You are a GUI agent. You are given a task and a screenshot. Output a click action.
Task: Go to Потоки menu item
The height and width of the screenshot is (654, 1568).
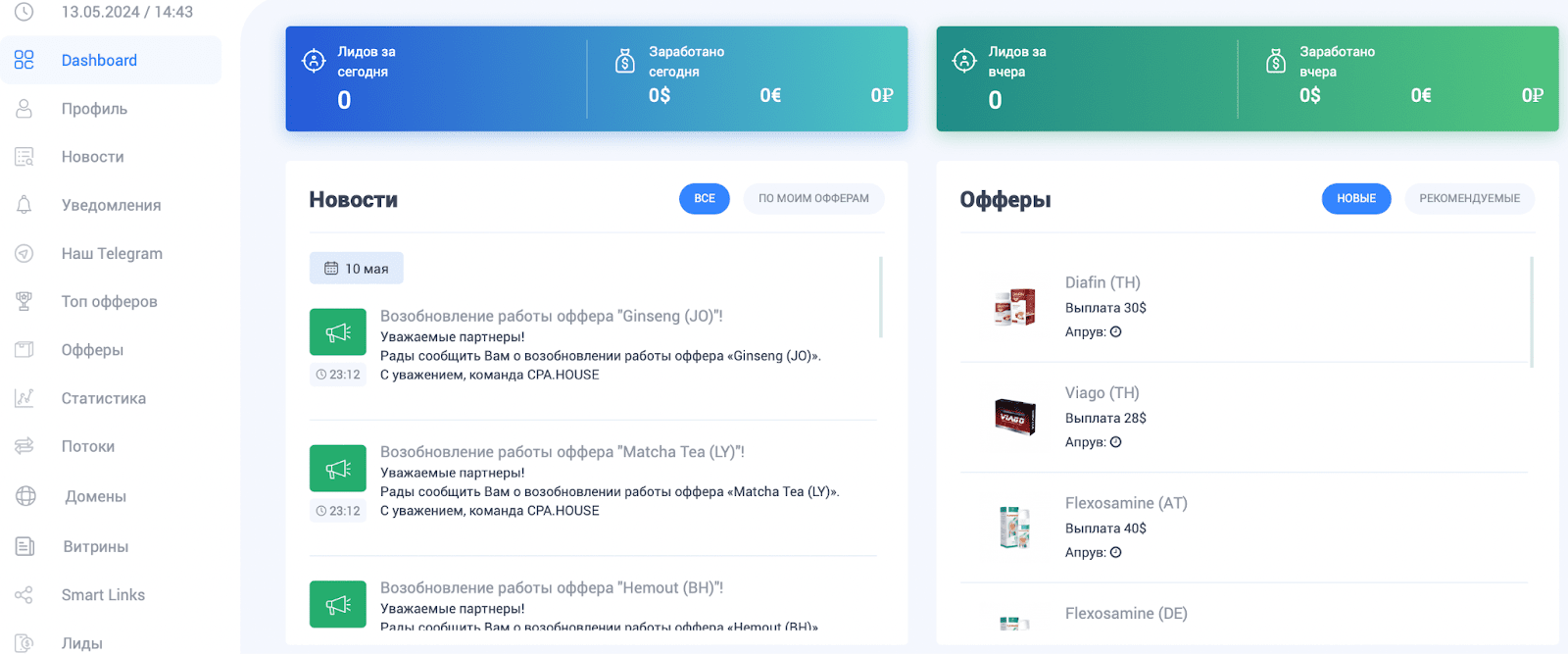click(88, 446)
